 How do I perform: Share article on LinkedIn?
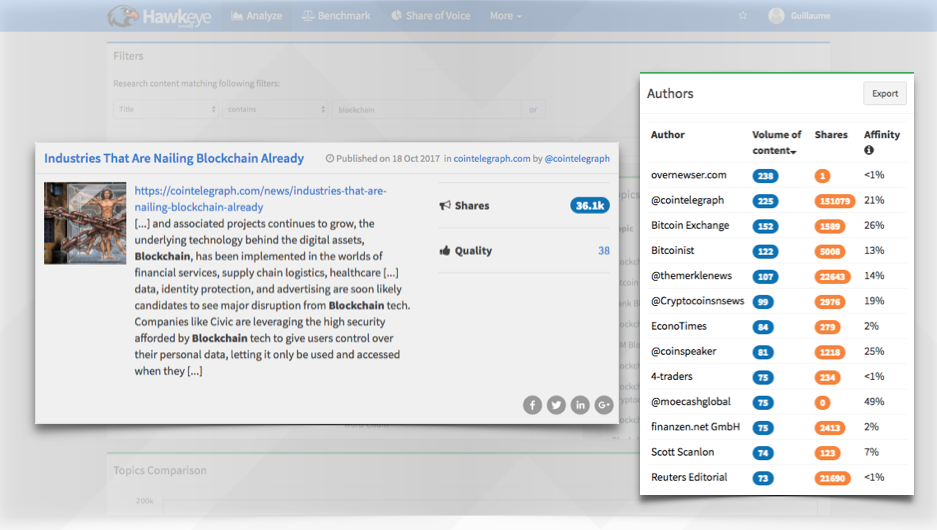click(580, 405)
